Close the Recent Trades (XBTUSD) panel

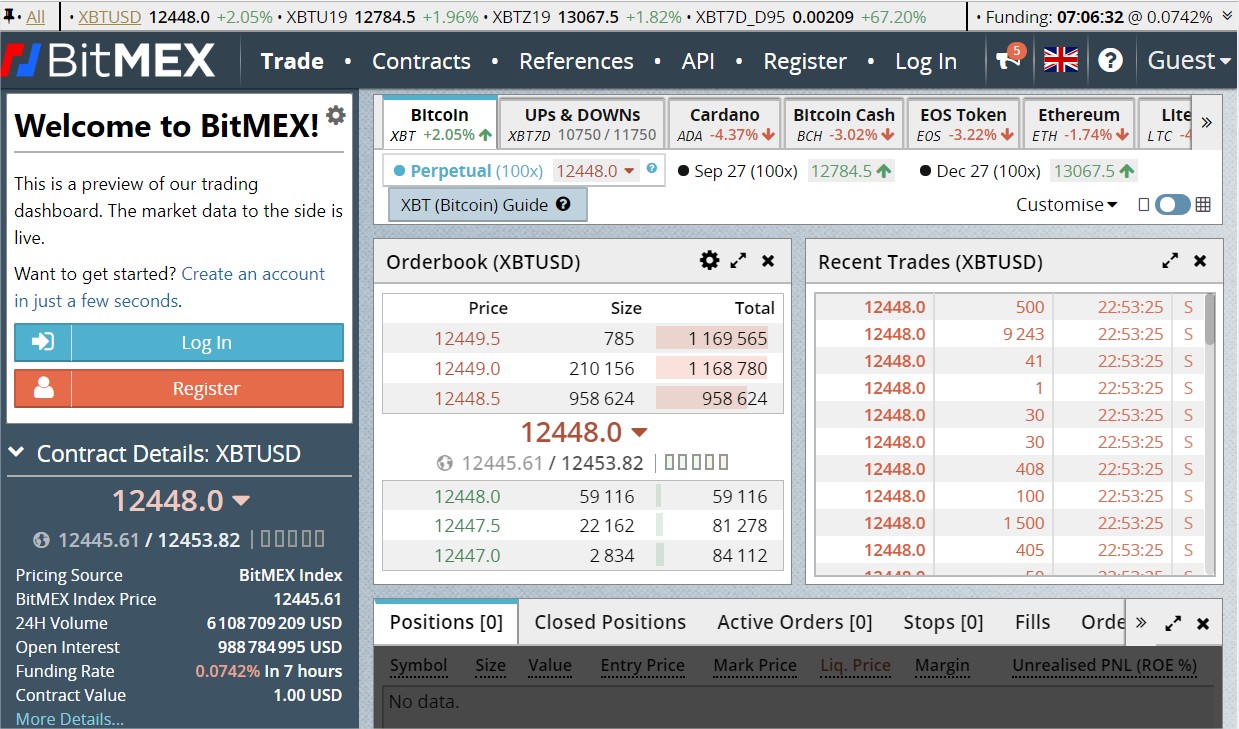1200,261
